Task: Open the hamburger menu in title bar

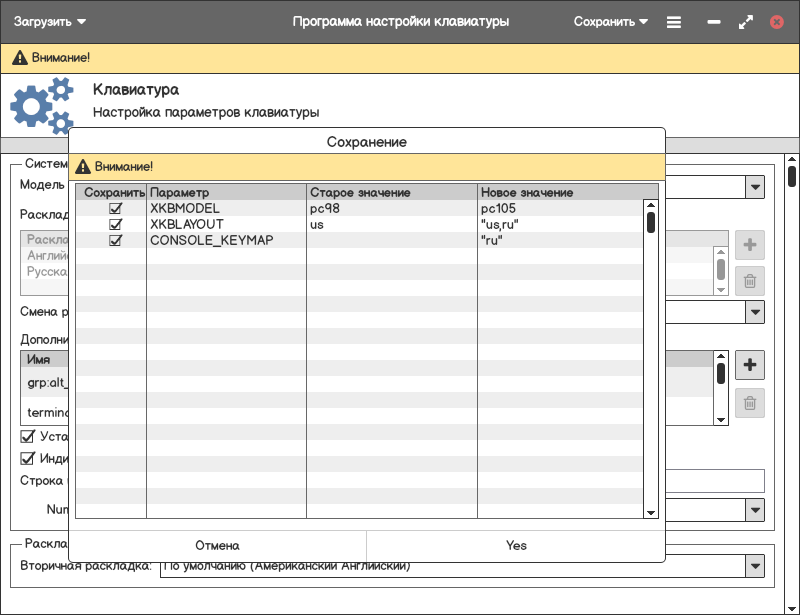Action: coord(674,22)
